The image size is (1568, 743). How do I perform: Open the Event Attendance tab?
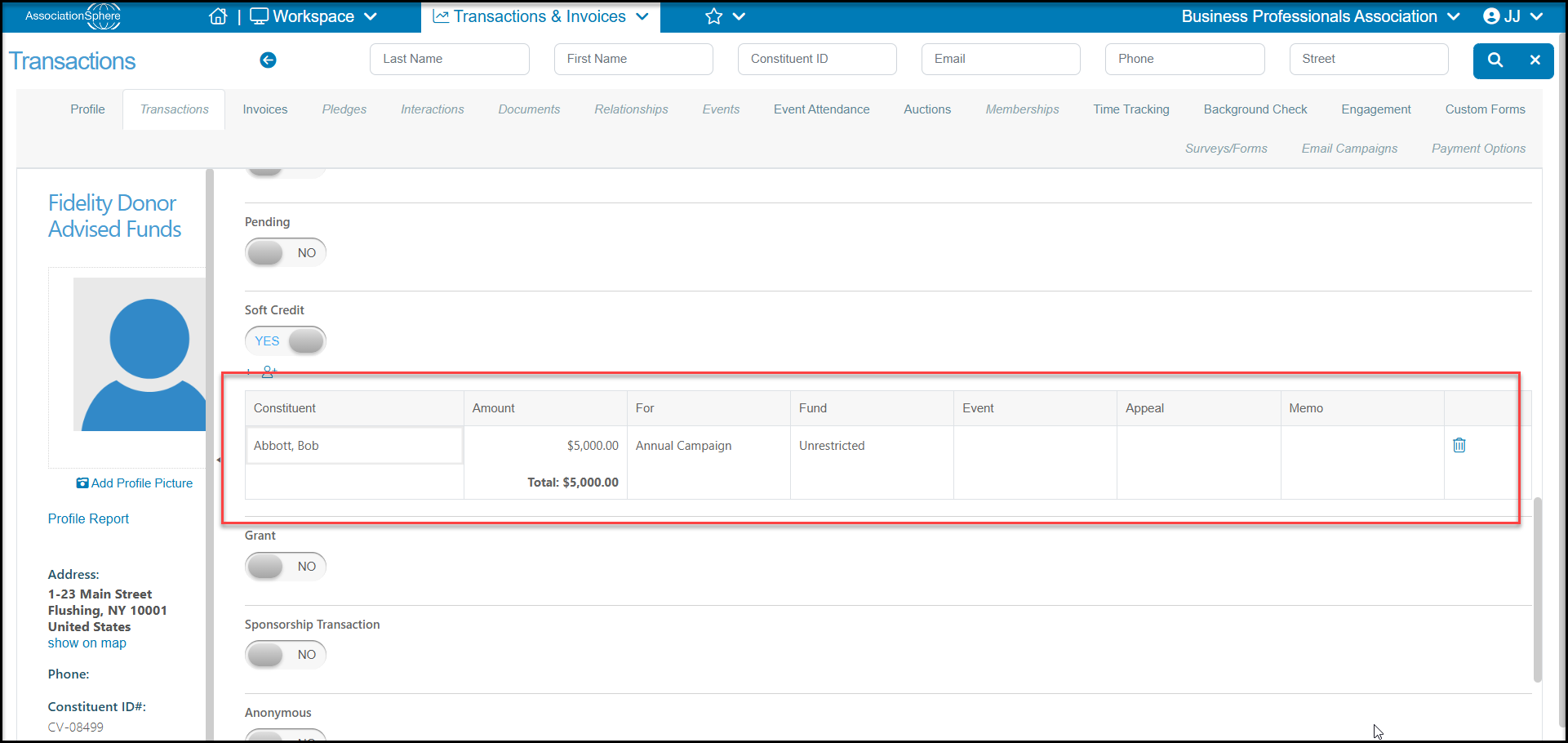pyautogui.click(x=821, y=109)
